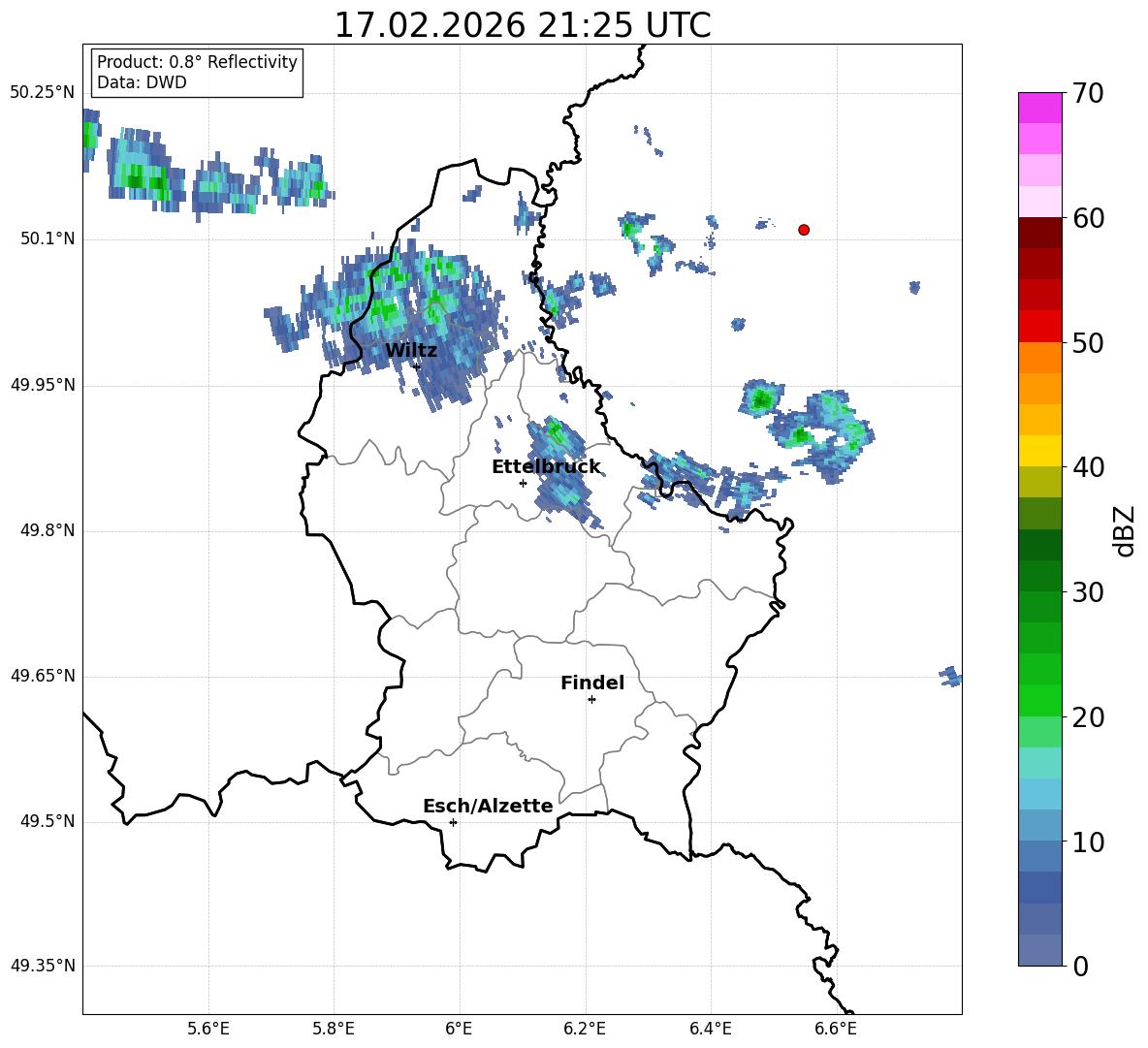The height and width of the screenshot is (1048, 1148).
Task: Click the yellow colorbar swatch at 40
Action: [x=1039, y=451]
